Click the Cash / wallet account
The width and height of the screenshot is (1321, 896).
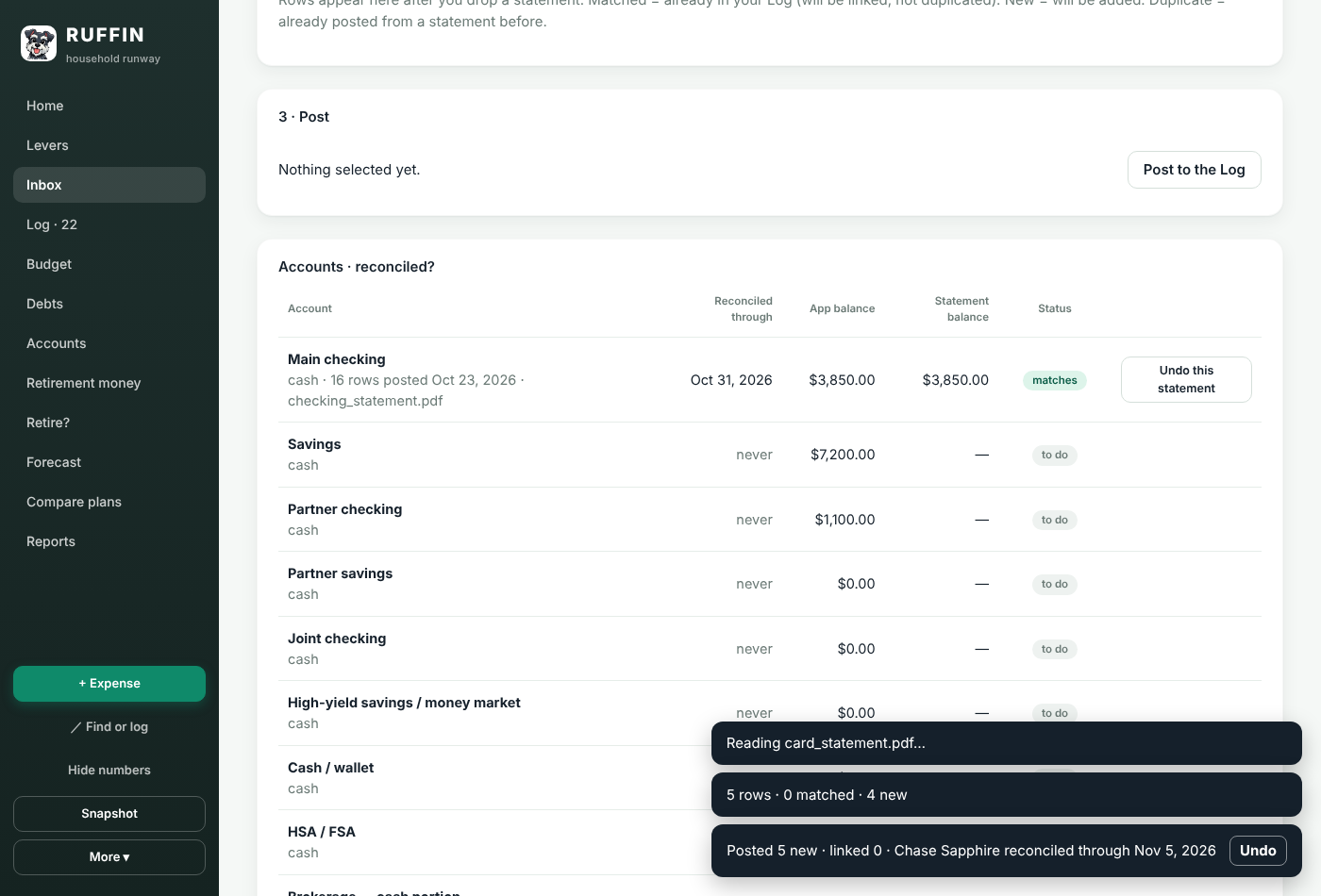pos(330,768)
